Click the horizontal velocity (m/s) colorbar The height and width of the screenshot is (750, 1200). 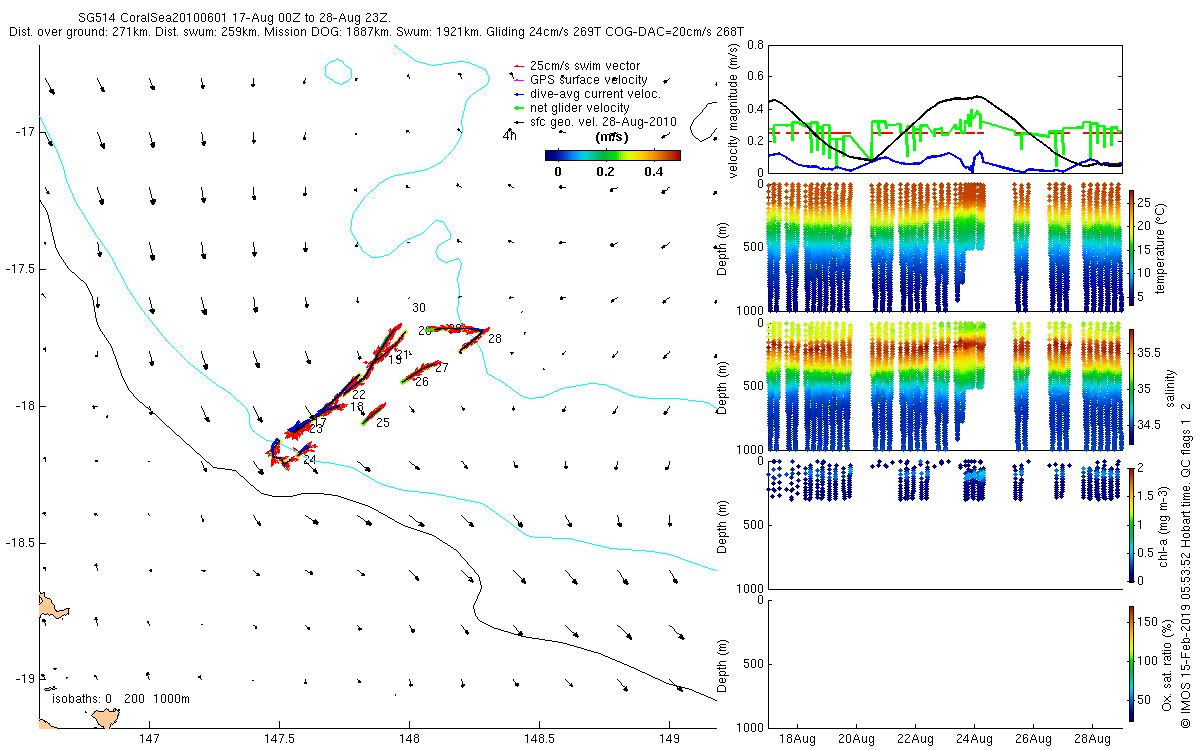[612, 155]
